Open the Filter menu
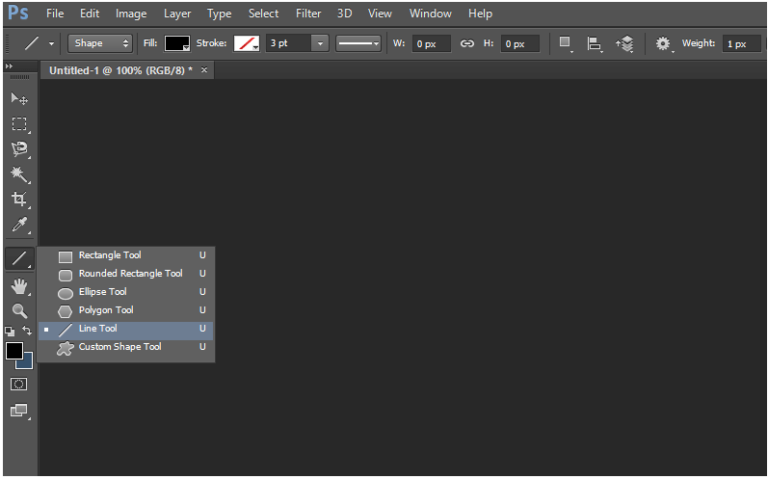 pos(308,14)
